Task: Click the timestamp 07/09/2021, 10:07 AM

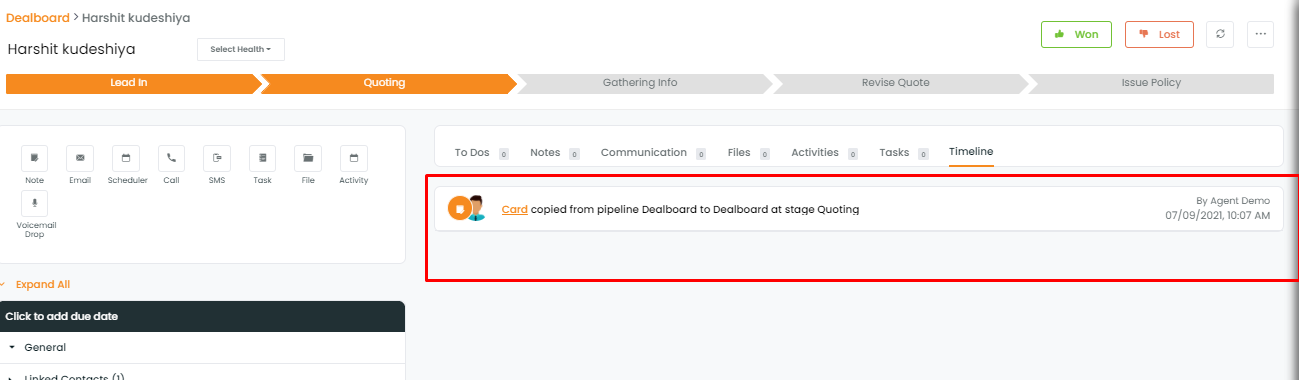Action: click(1217, 215)
